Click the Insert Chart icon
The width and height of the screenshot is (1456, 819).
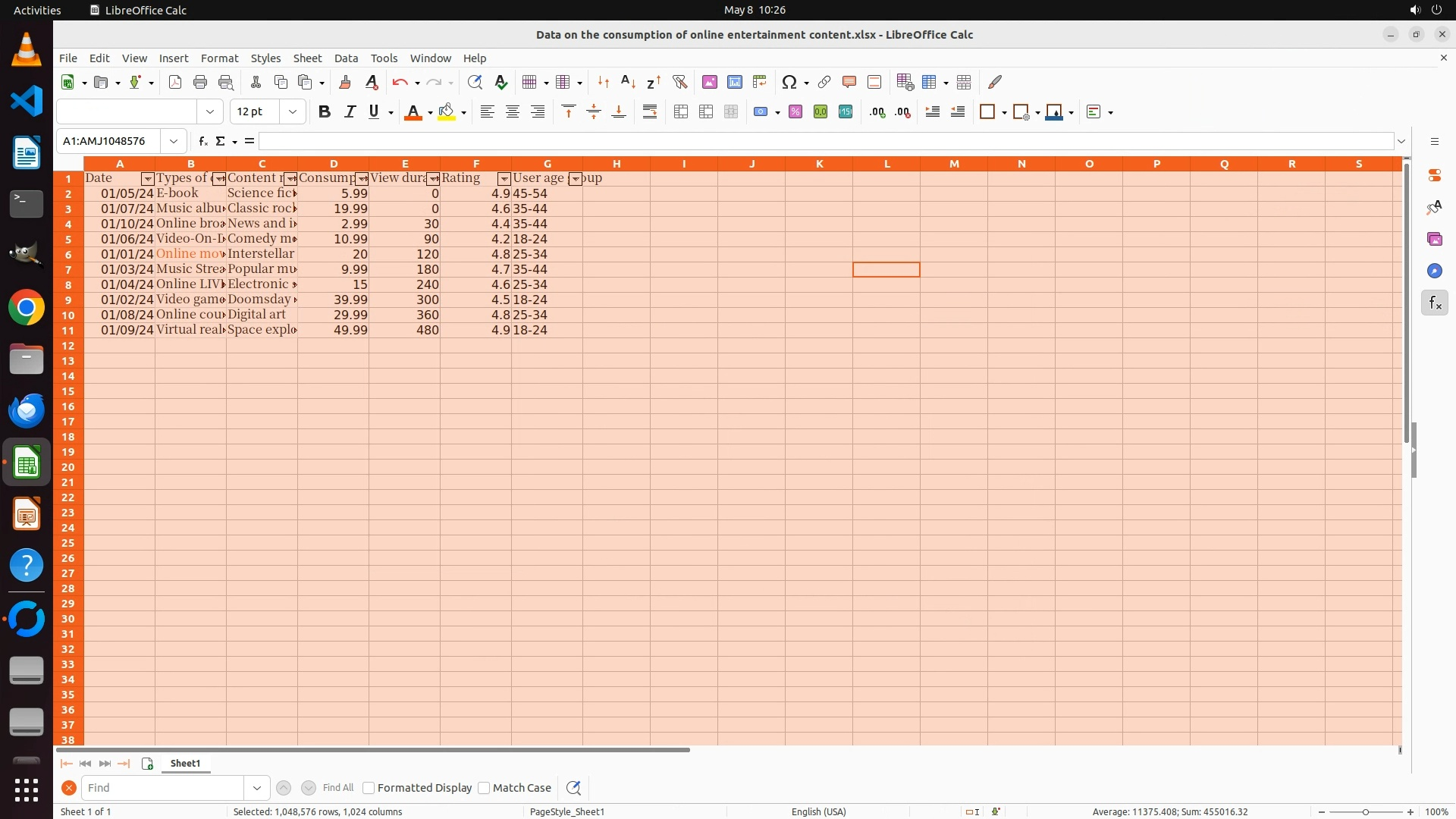(734, 82)
